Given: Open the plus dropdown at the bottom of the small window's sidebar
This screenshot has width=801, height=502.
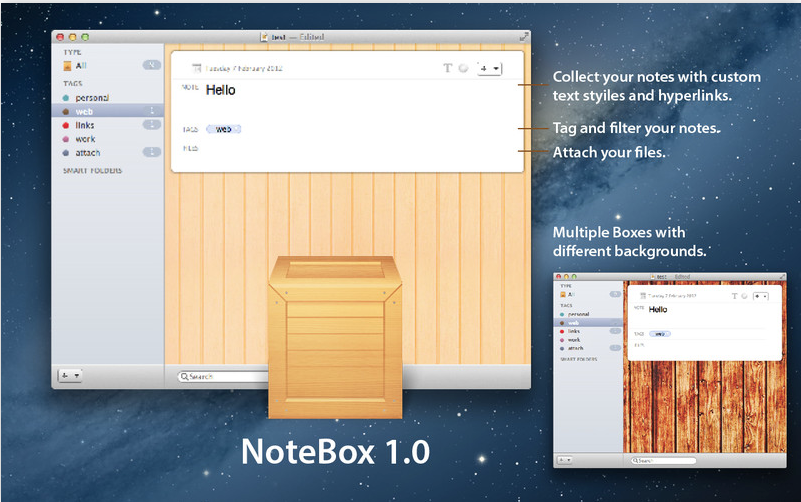Looking at the screenshot, I should point(564,460).
